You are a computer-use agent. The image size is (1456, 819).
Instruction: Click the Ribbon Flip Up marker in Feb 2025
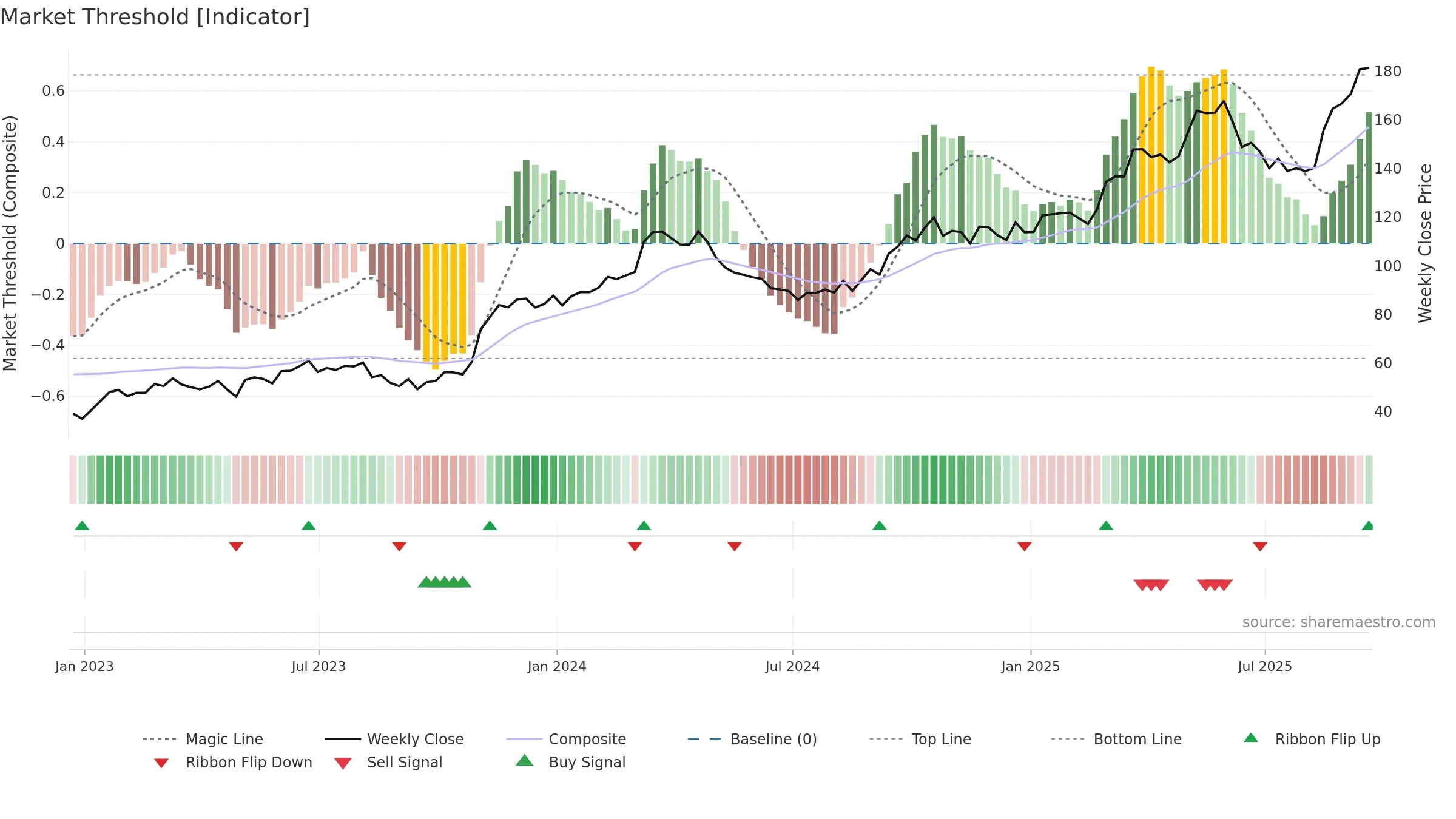1105,525
